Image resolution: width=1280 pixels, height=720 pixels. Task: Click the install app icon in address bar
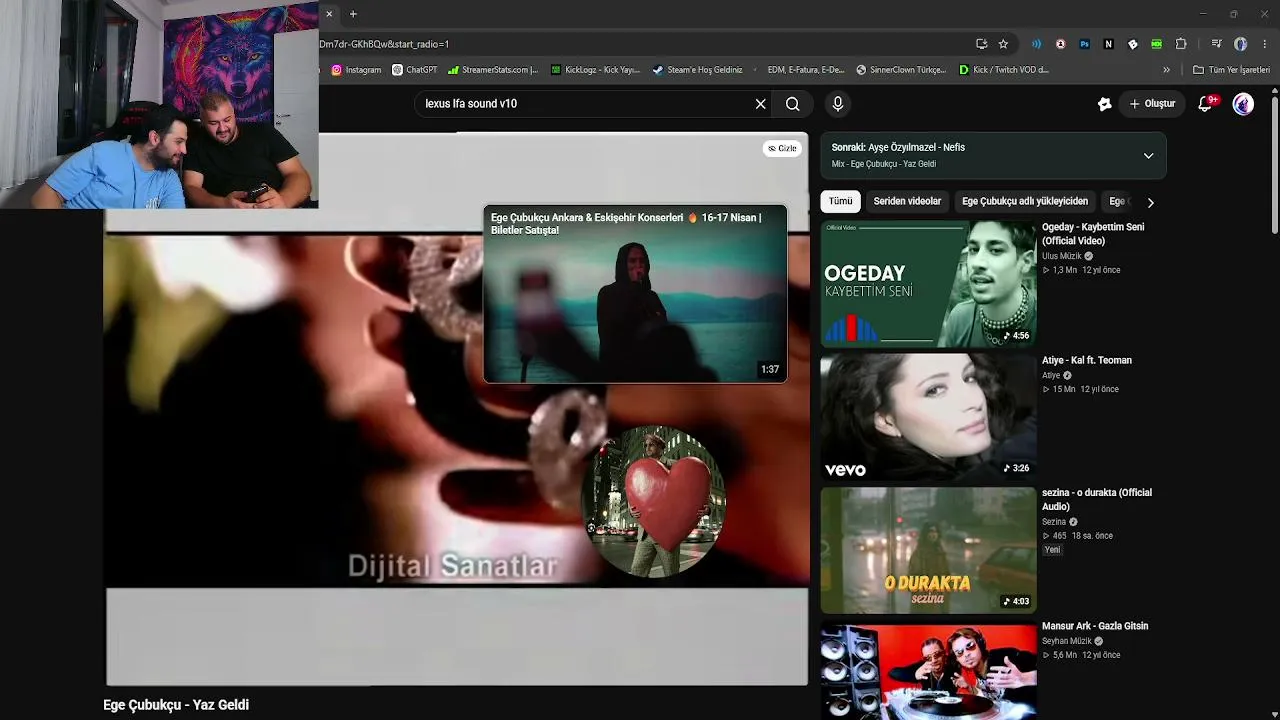982,44
